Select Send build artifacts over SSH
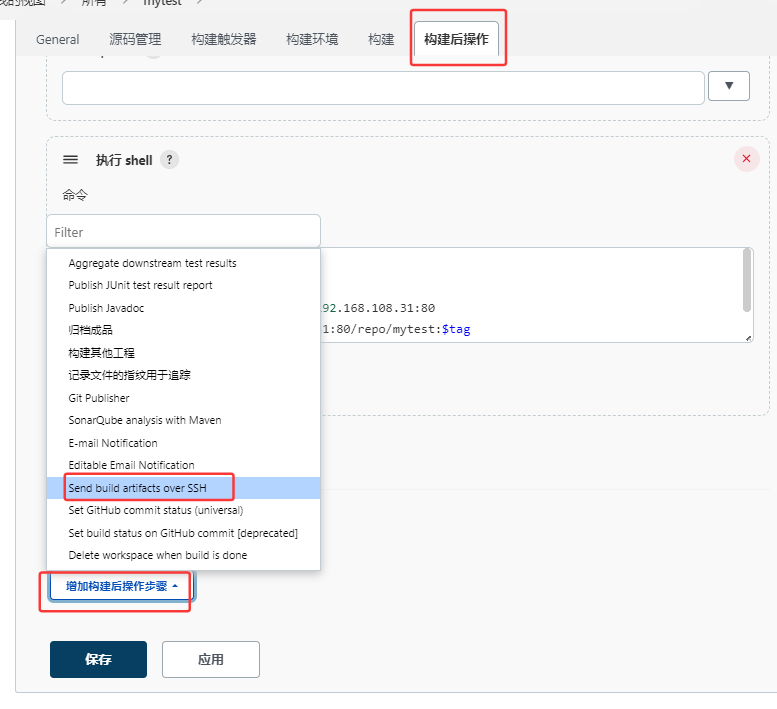 [183, 488]
